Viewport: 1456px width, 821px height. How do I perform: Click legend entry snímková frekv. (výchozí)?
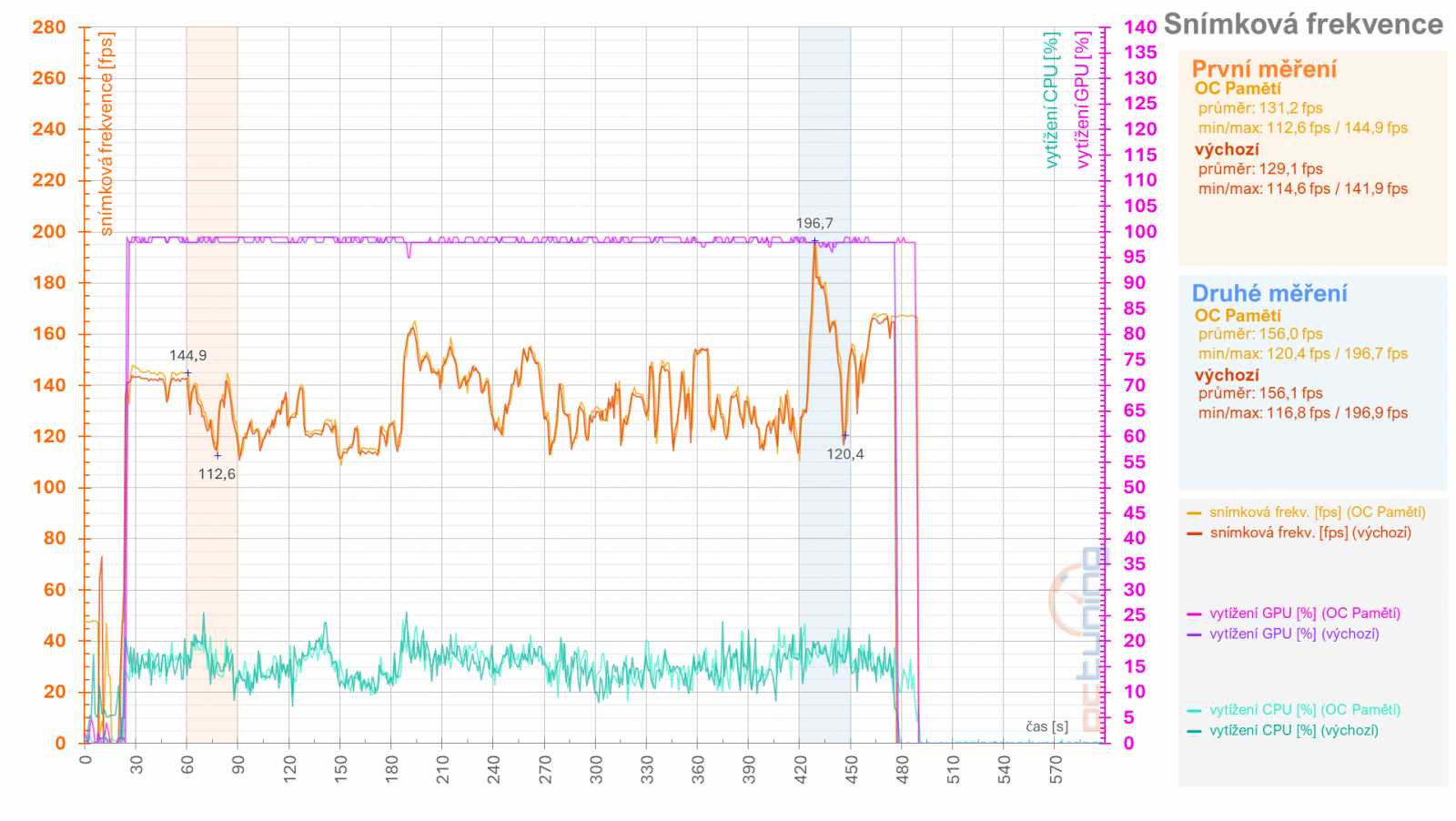(x=1310, y=532)
